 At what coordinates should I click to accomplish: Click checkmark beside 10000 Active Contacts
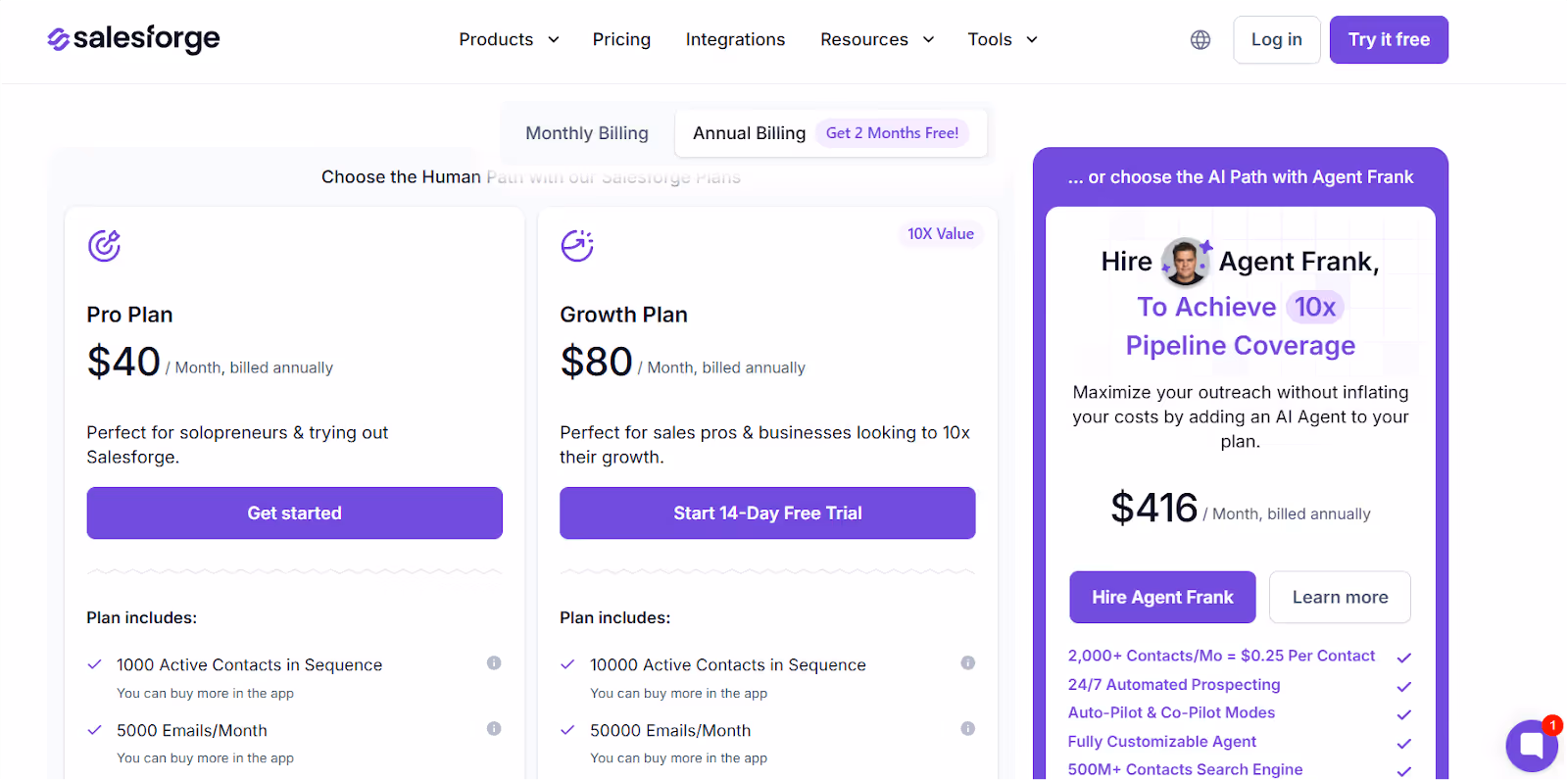click(567, 664)
